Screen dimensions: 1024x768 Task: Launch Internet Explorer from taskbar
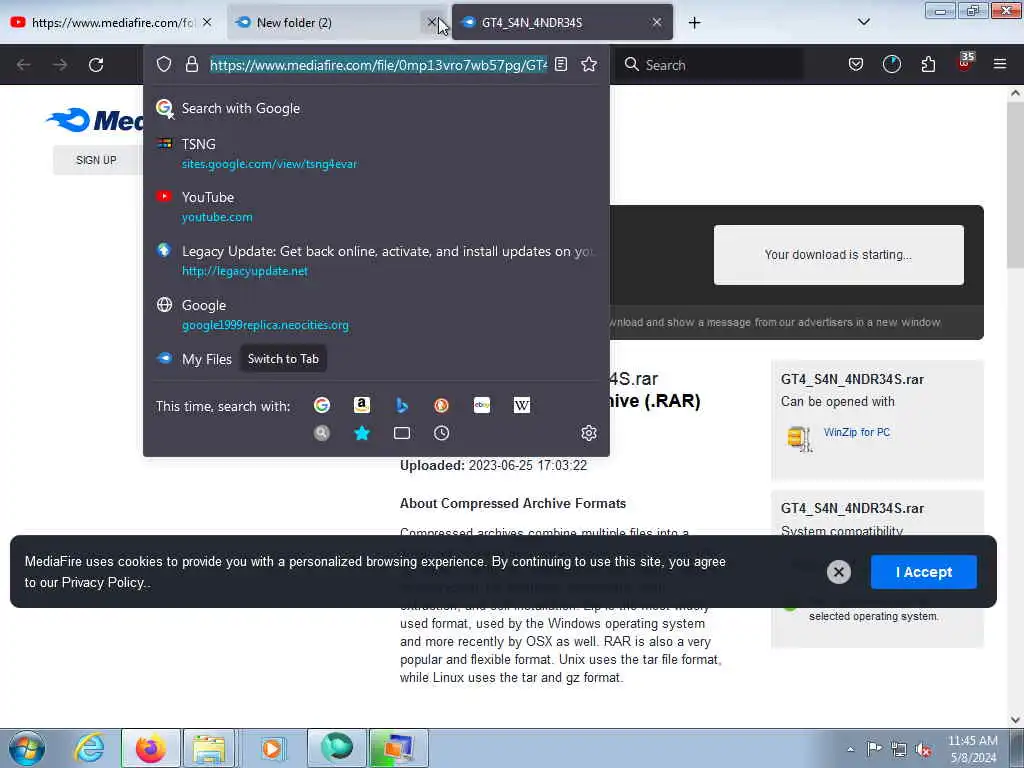[89, 748]
